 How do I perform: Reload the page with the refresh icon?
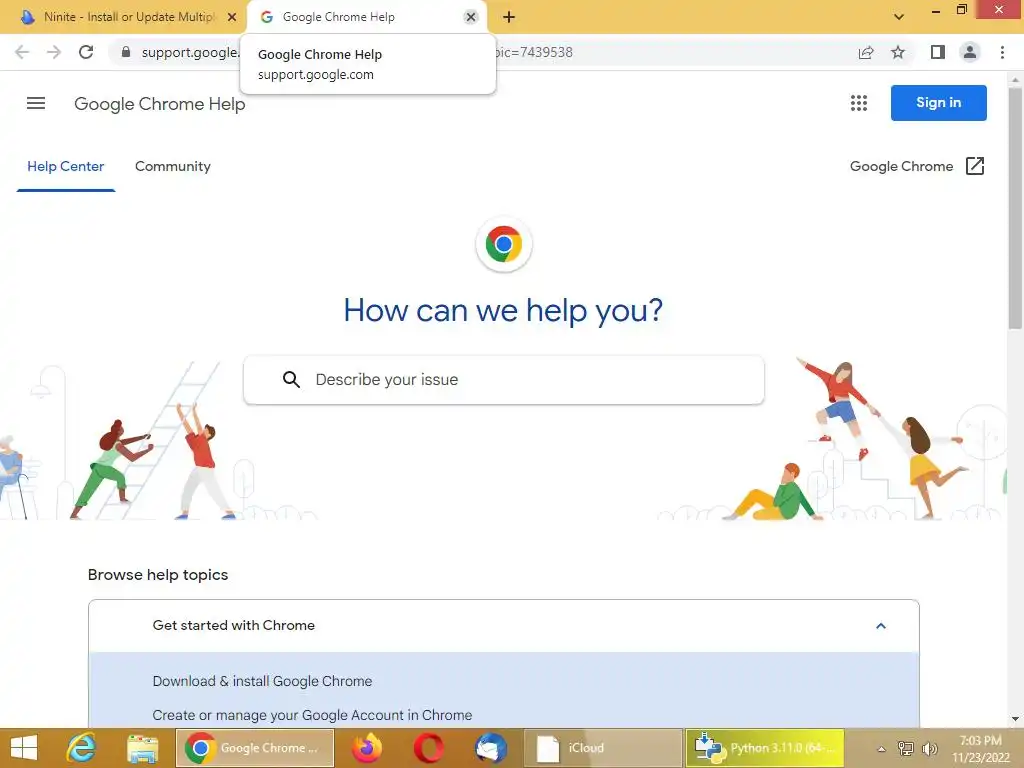pyautogui.click(x=86, y=52)
